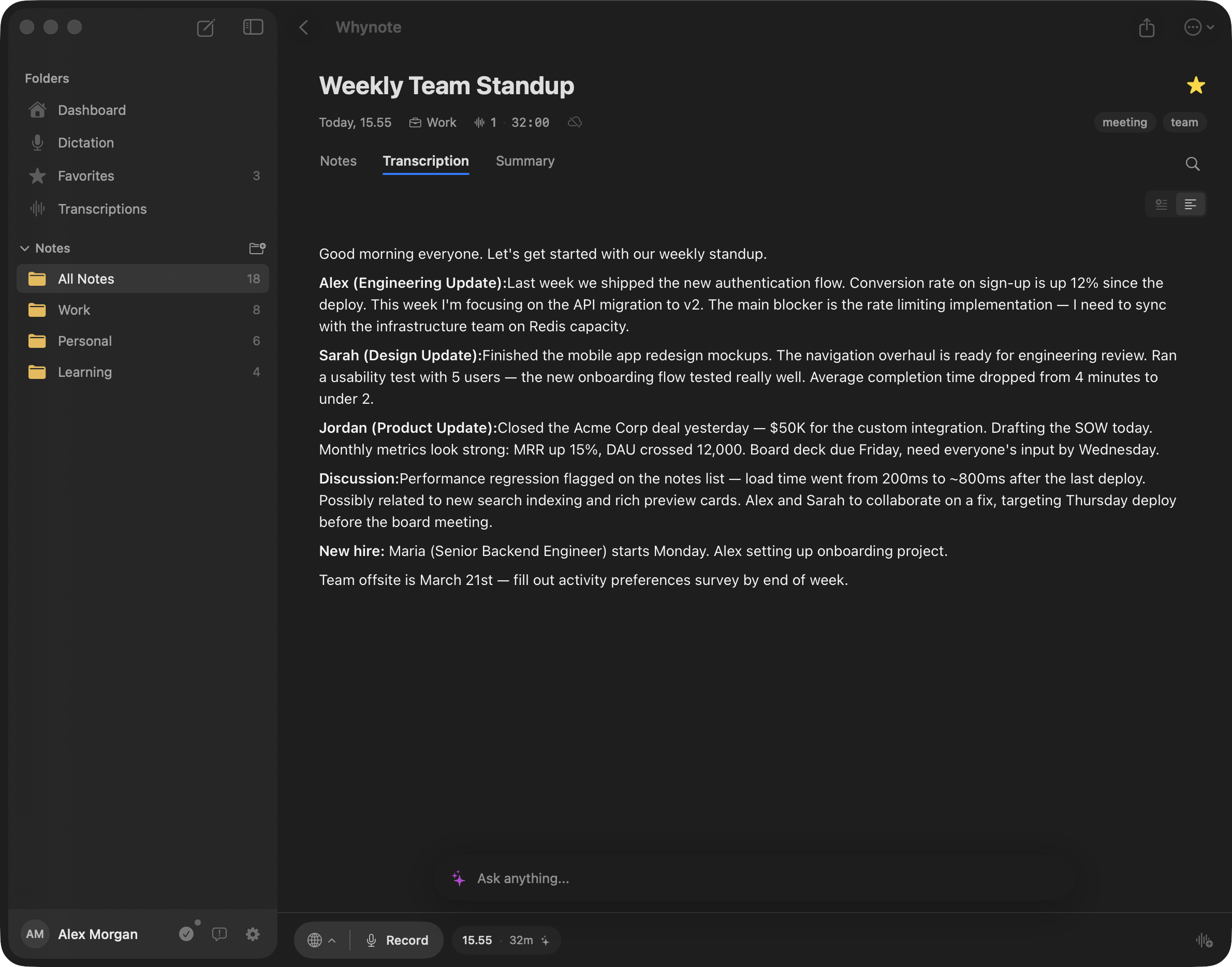Click the add audio waveform icon
Image resolution: width=1232 pixels, height=967 pixels.
pyautogui.click(x=1204, y=941)
